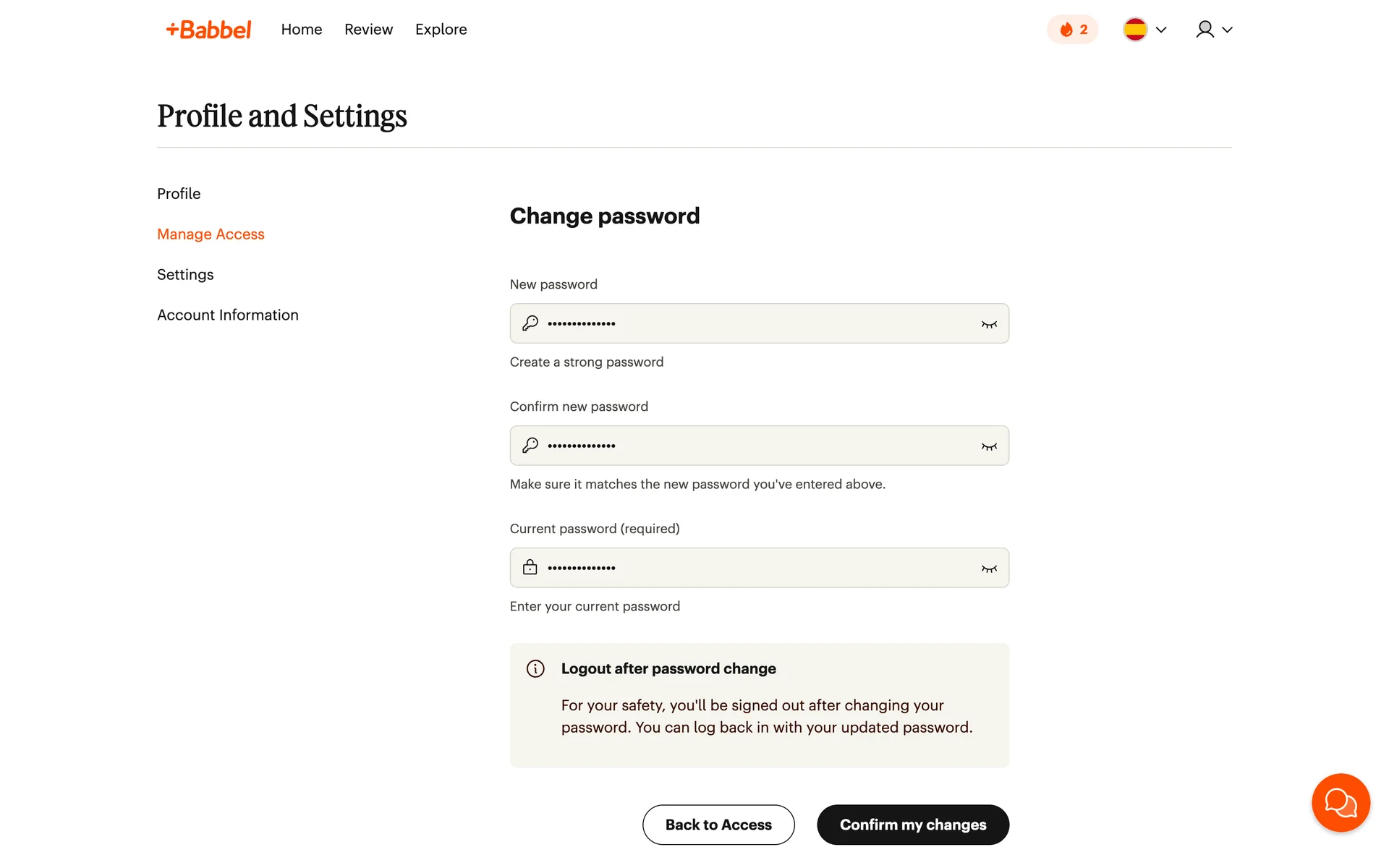Click the Babbel logo
Image resolution: width=1389 pixels, height=868 pixels.
tap(208, 30)
